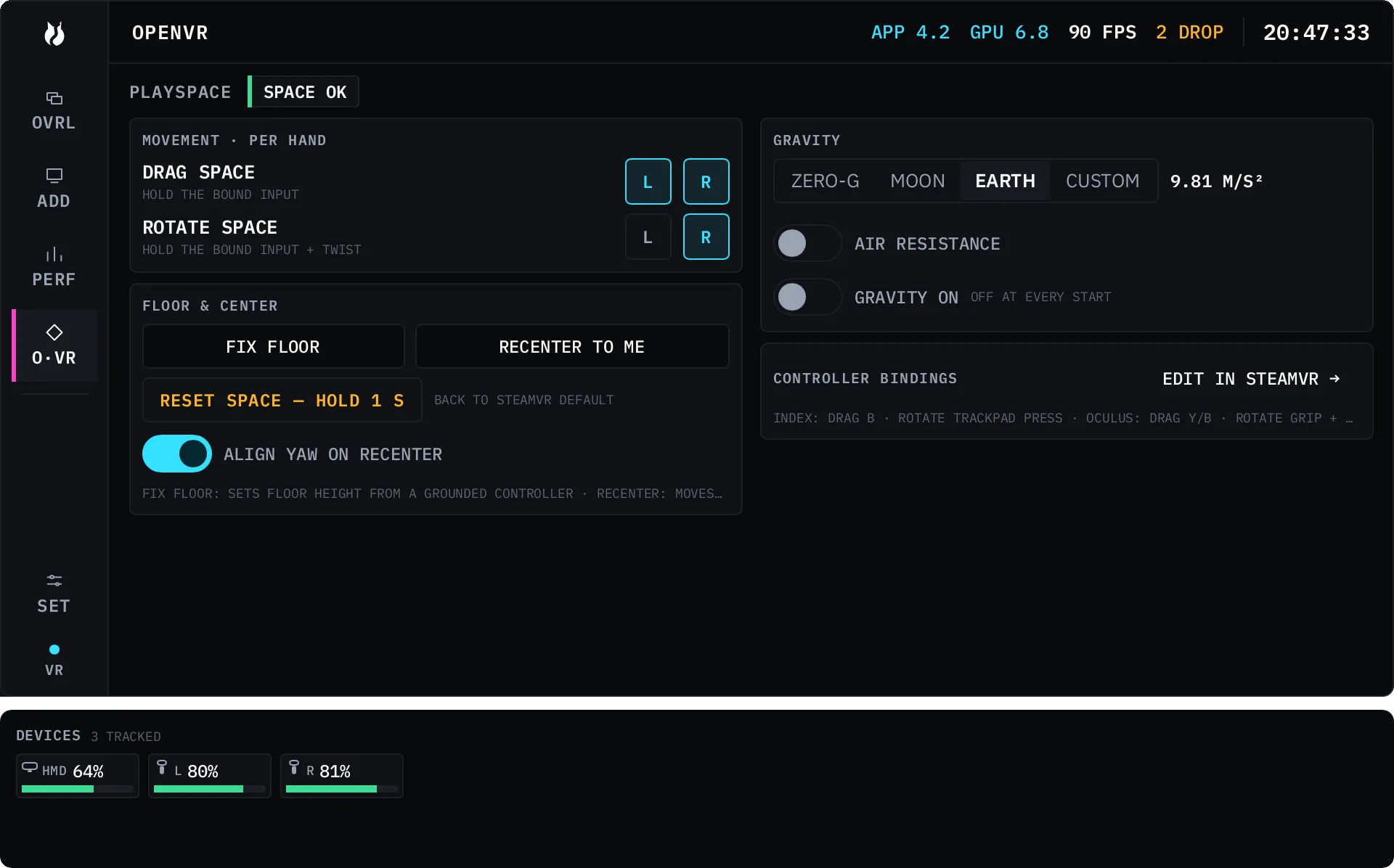This screenshot has height=868, width=1394.
Task: Click Recenter To Me button
Action: tap(572, 346)
